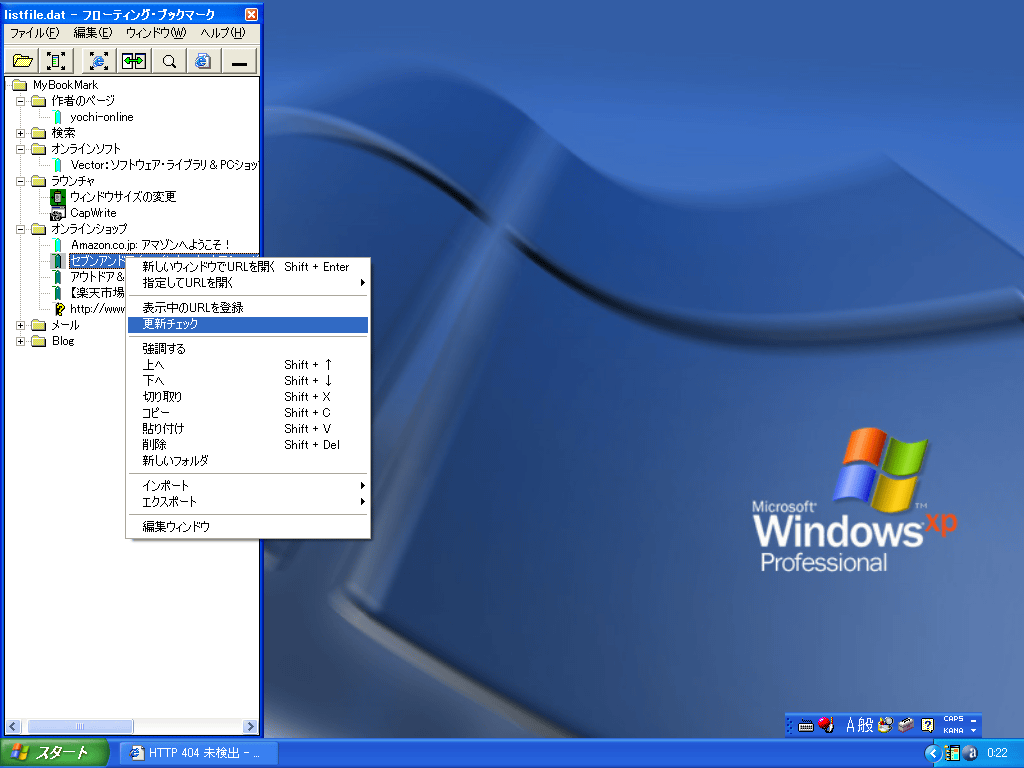Image resolution: width=1024 pixels, height=768 pixels.
Task: Minimize the language bar
Action: click(x=974, y=720)
